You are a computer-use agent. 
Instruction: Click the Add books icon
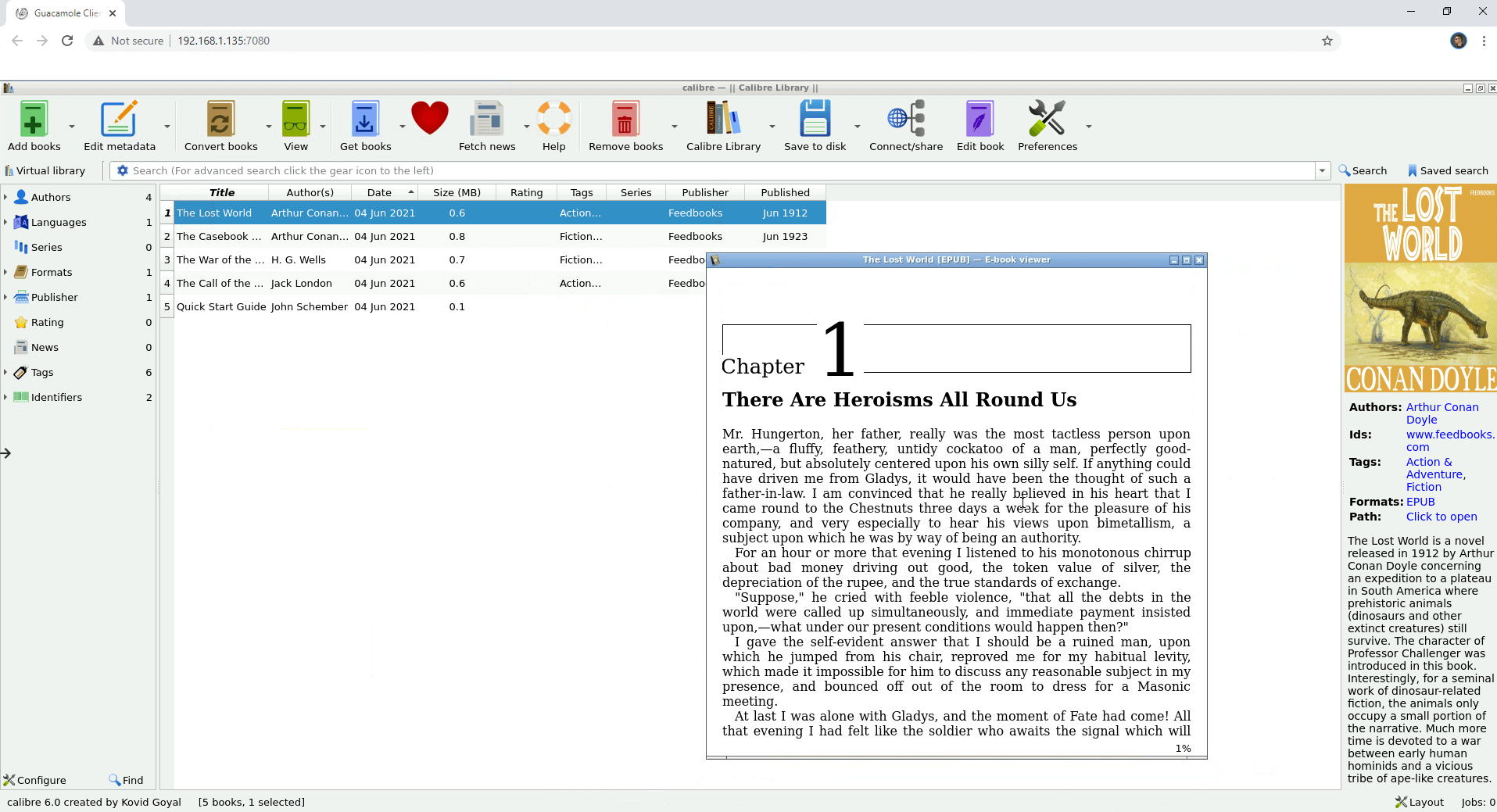(34, 120)
